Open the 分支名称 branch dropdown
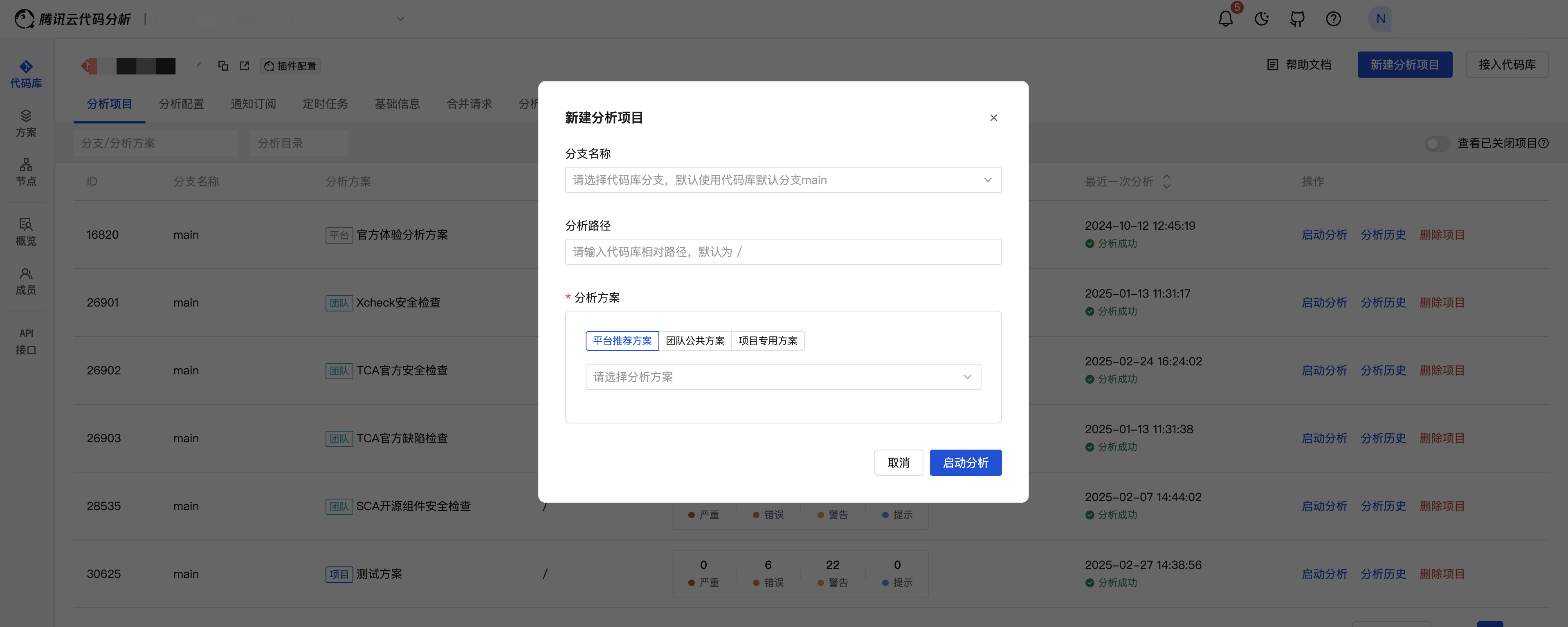This screenshot has height=627, width=1568. (783, 180)
